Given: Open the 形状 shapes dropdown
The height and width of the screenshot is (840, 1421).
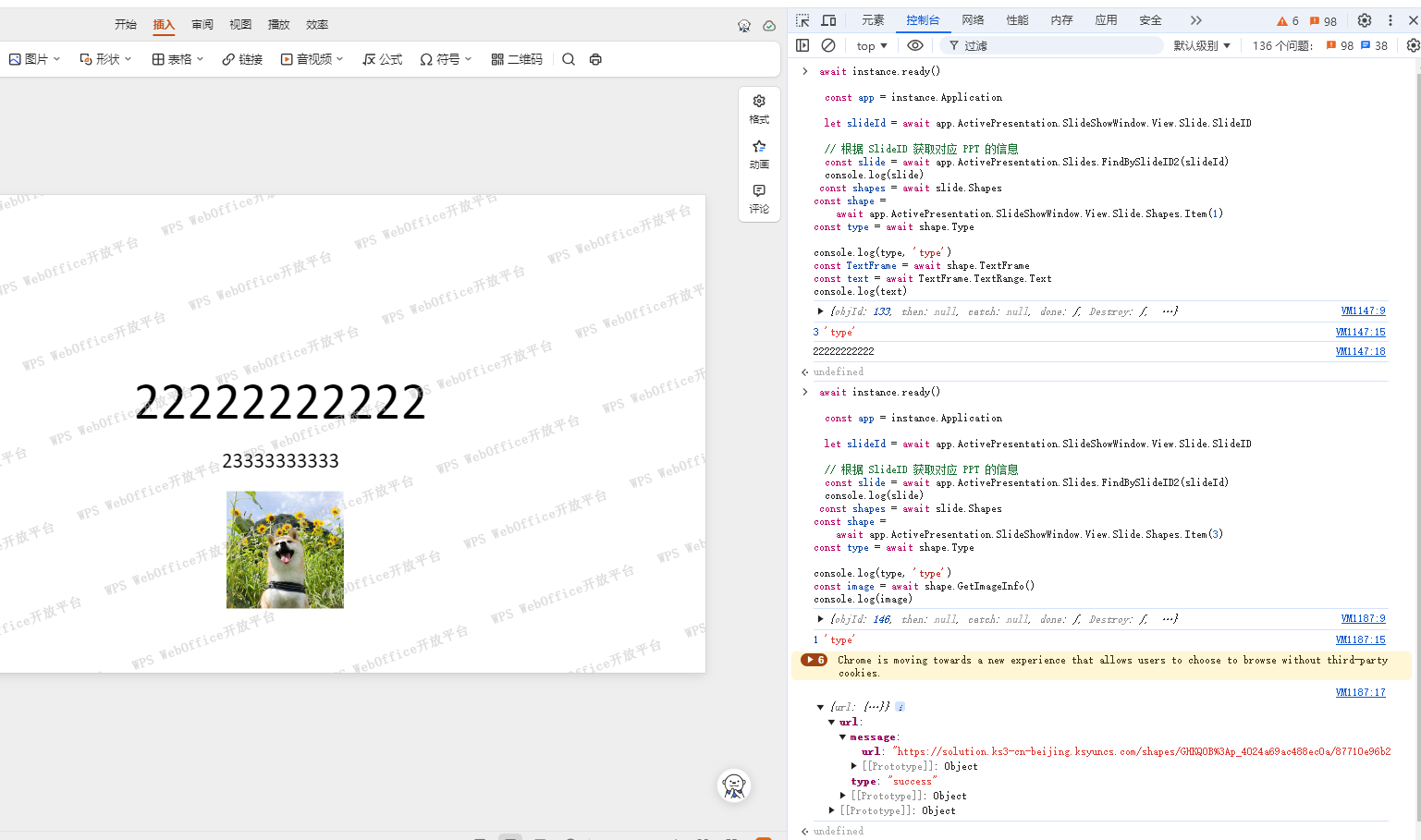Looking at the screenshot, I should pos(105,59).
